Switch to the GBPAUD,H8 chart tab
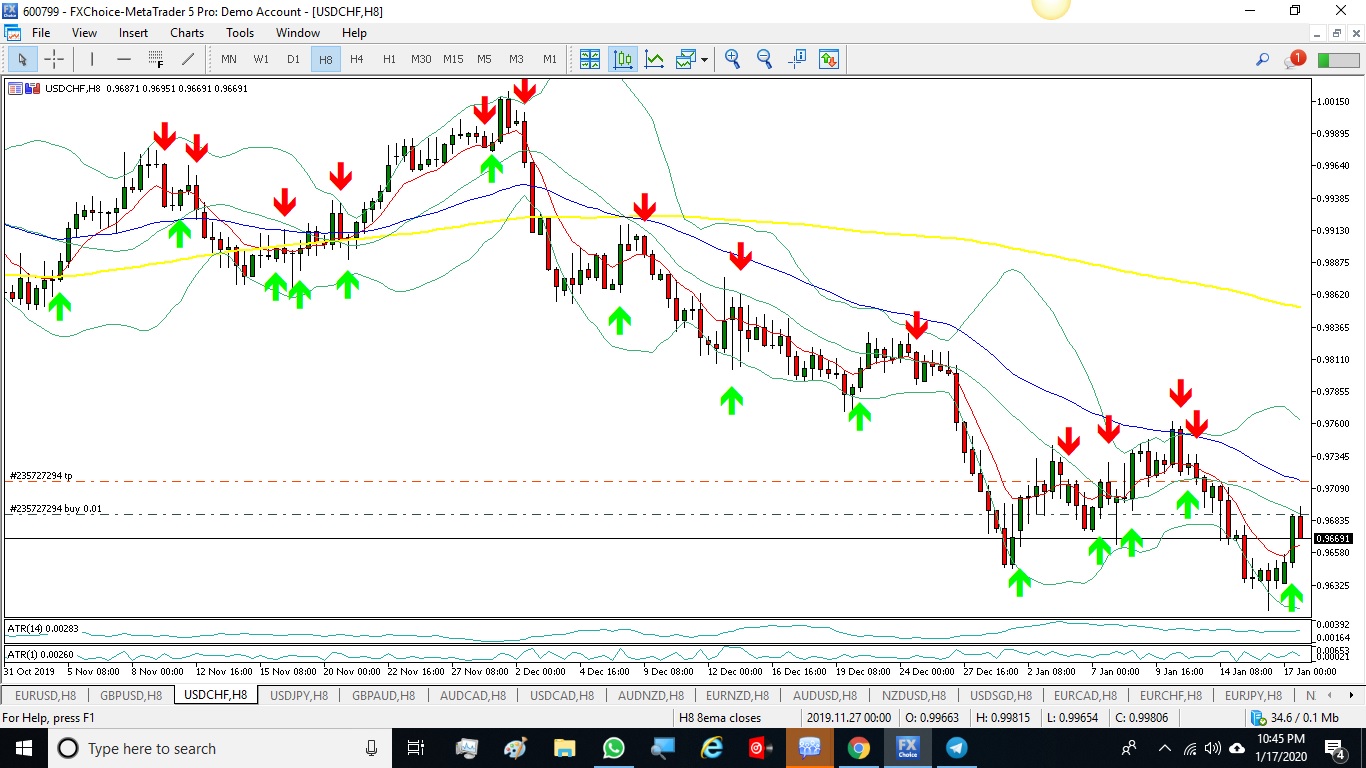This screenshot has height=768, width=1366. click(x=385, y=695)
